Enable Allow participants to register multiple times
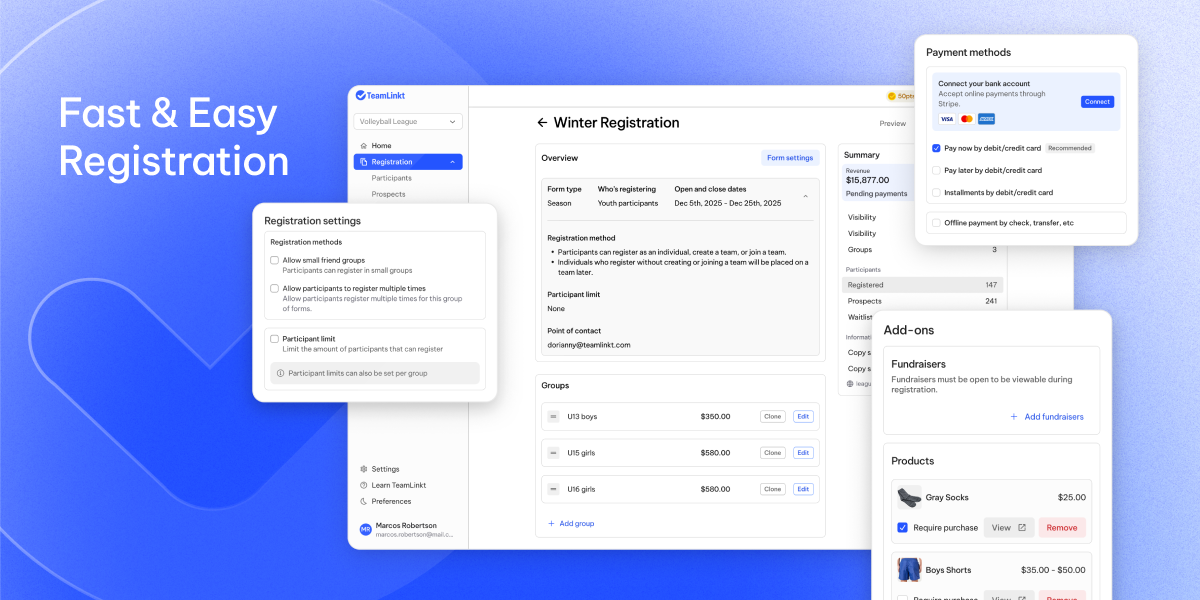The width and height of the screenshot is (1200, 600). coord(275,288)
